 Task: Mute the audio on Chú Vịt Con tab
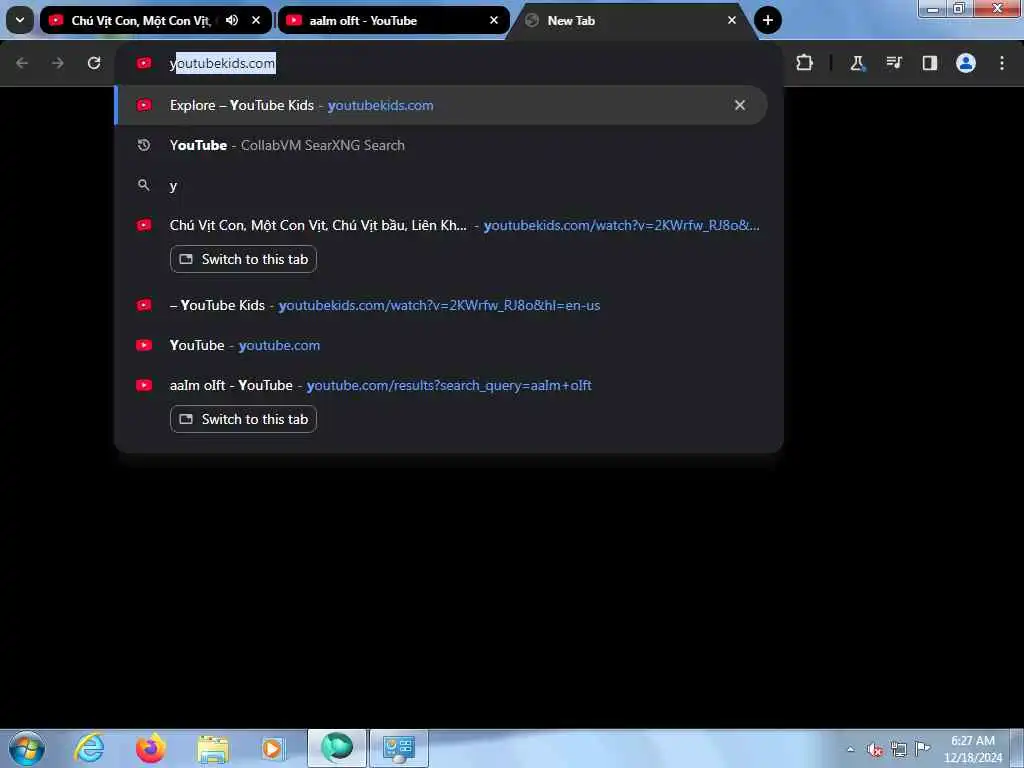pos(232,20)
